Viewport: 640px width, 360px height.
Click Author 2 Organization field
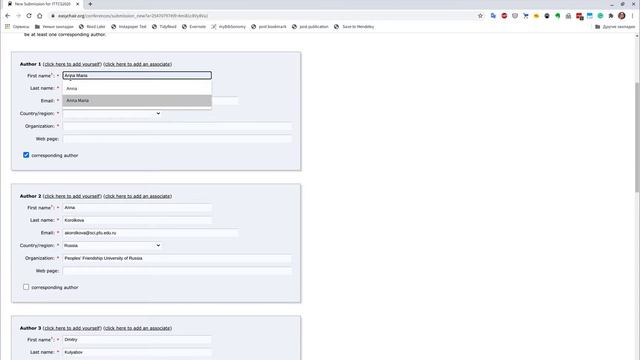click(178, 258)
